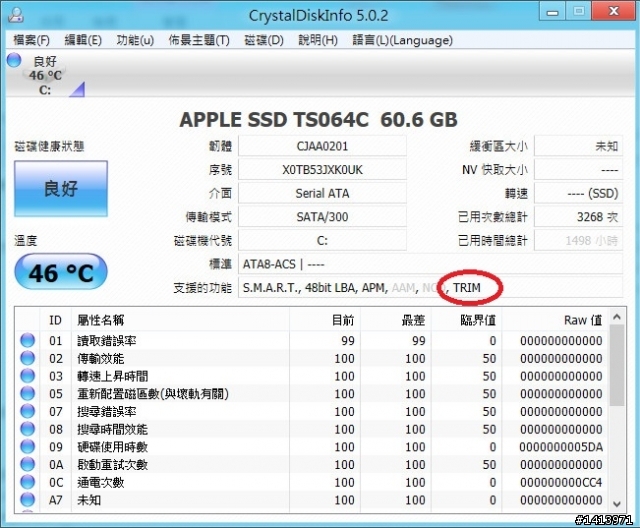Screen dimensions: 640x528
Task: Open the 佈景主題(T) menu
Action: click(x=199, y=40)
